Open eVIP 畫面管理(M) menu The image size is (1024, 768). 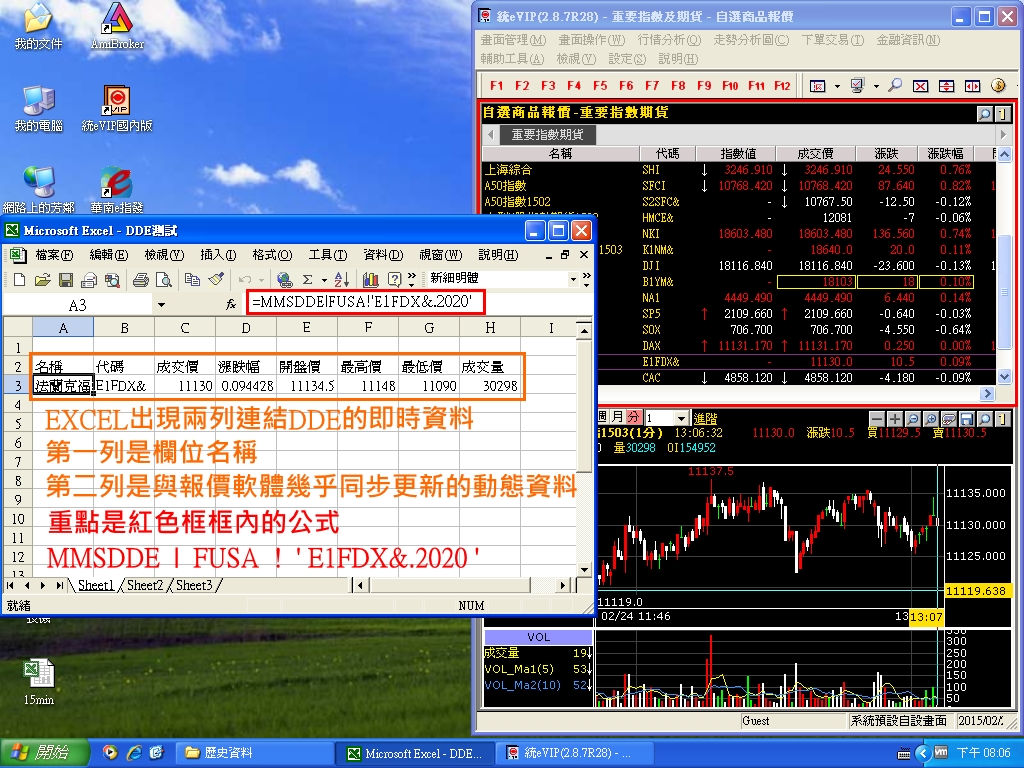[x=513, y=40]
